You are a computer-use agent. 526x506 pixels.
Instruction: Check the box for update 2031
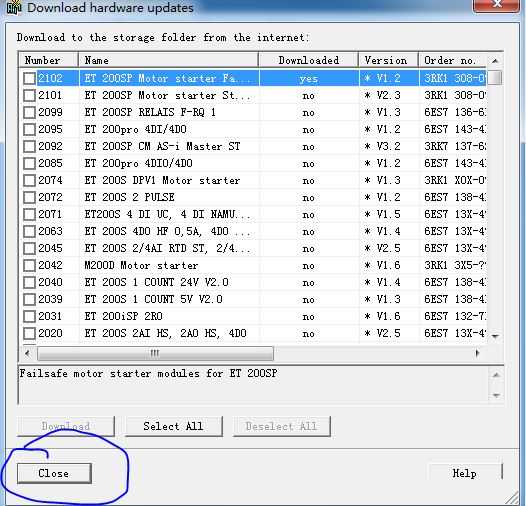click(29, 316)
